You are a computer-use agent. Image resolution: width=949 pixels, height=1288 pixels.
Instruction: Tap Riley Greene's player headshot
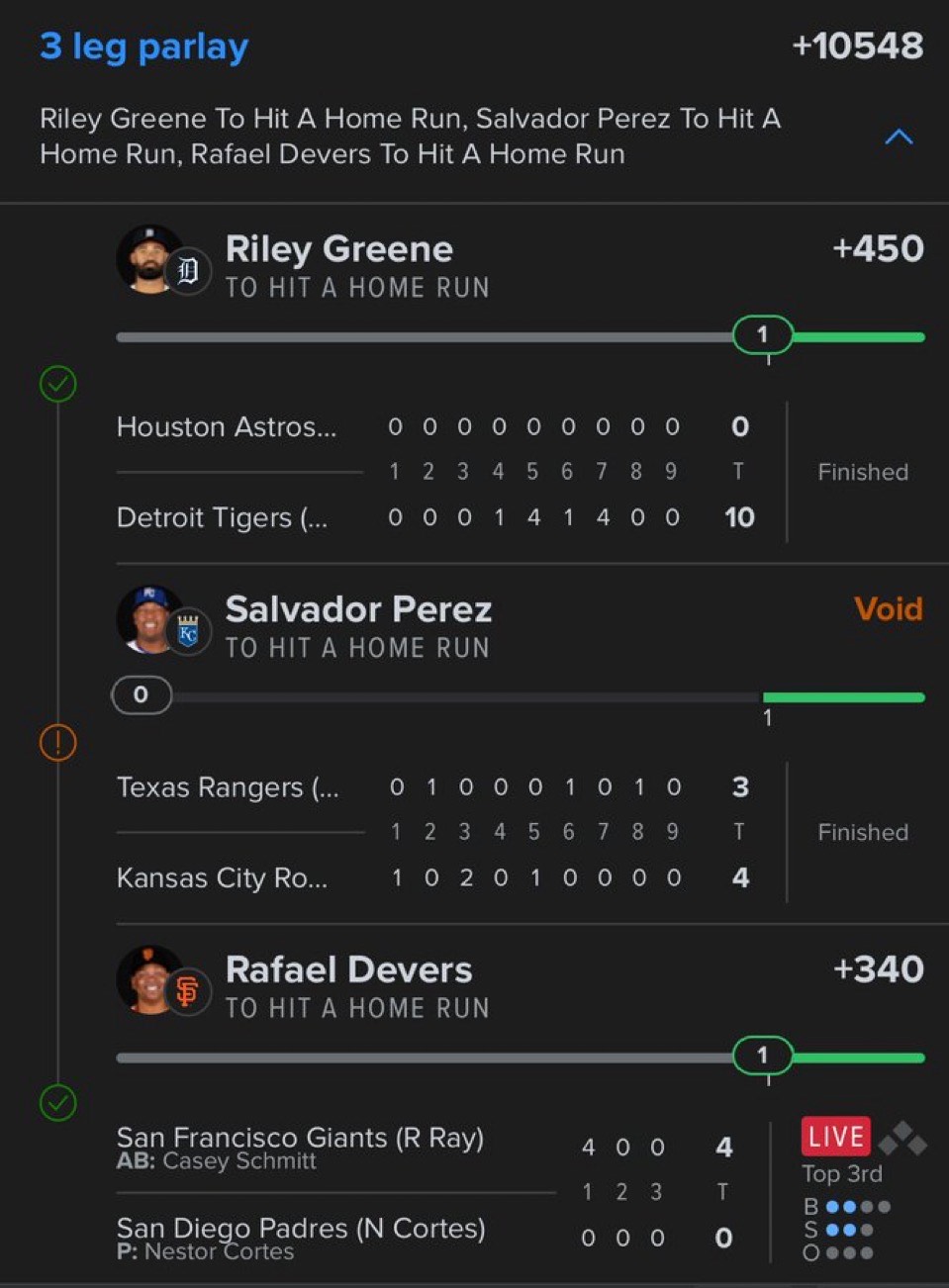(148, 258)
